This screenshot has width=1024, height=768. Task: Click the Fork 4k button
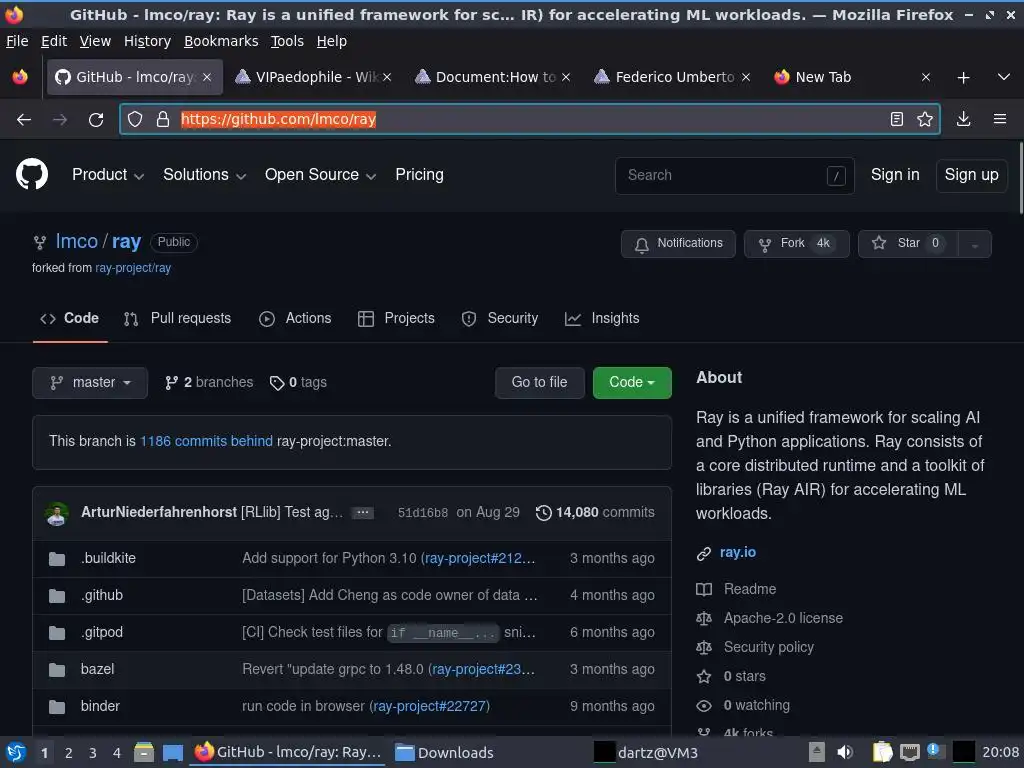(797, 244)
